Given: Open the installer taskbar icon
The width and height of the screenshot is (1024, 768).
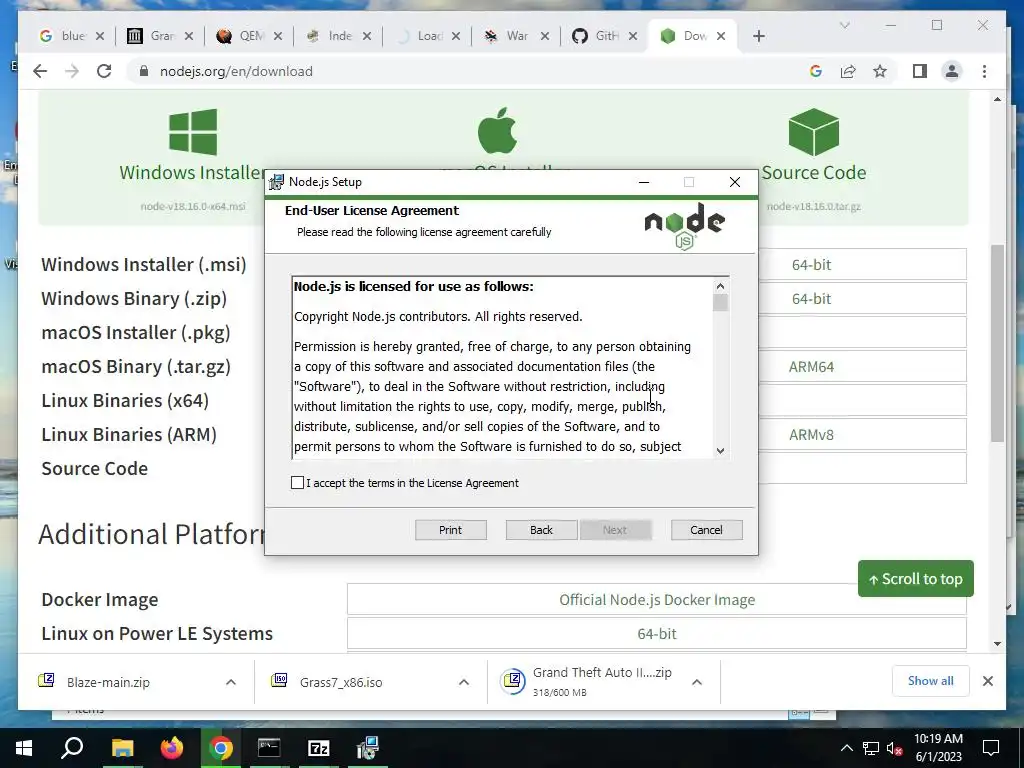Looking at the screenshot, I should (x=368, y=748).
